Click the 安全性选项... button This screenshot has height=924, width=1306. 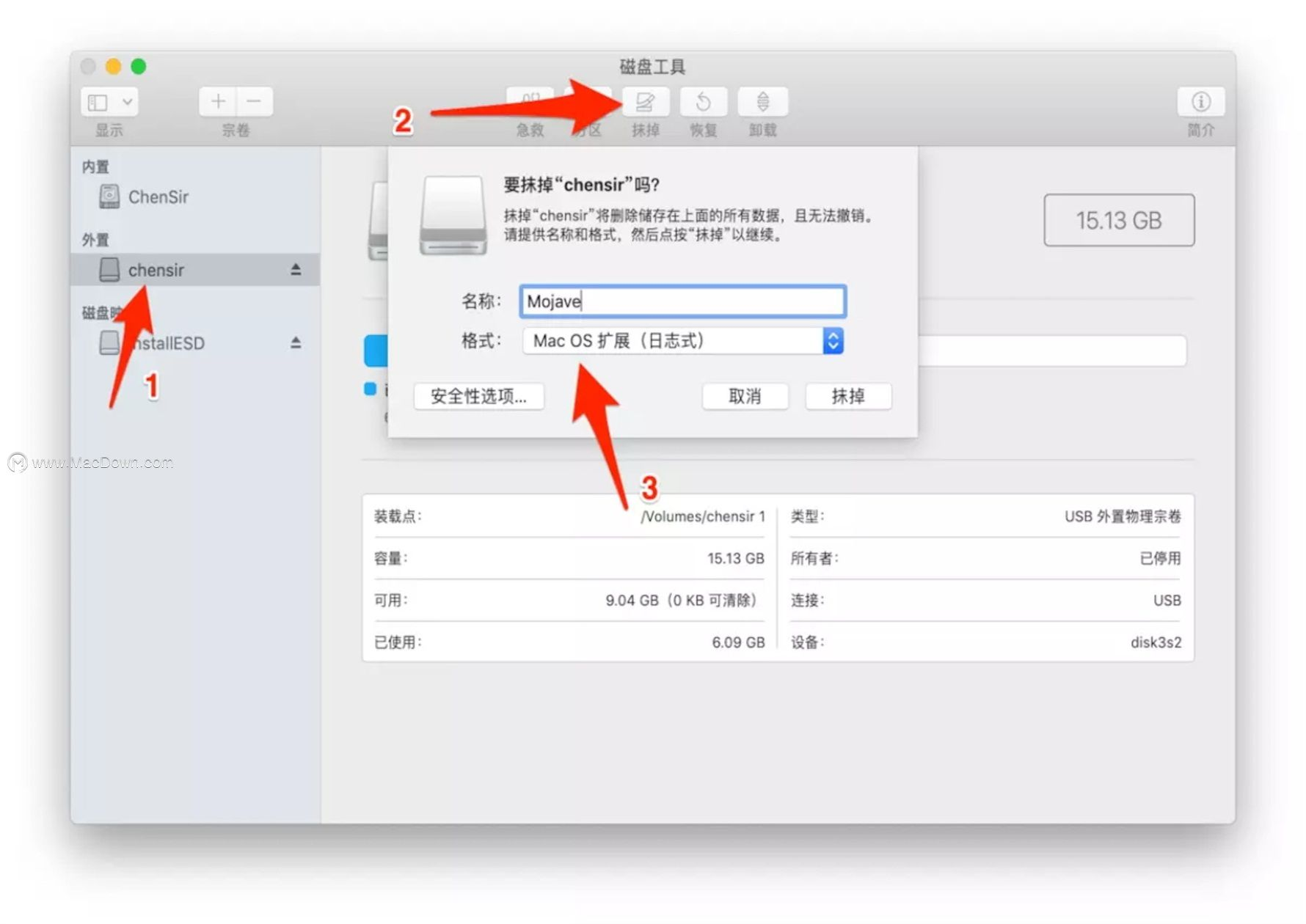point(479,396)
